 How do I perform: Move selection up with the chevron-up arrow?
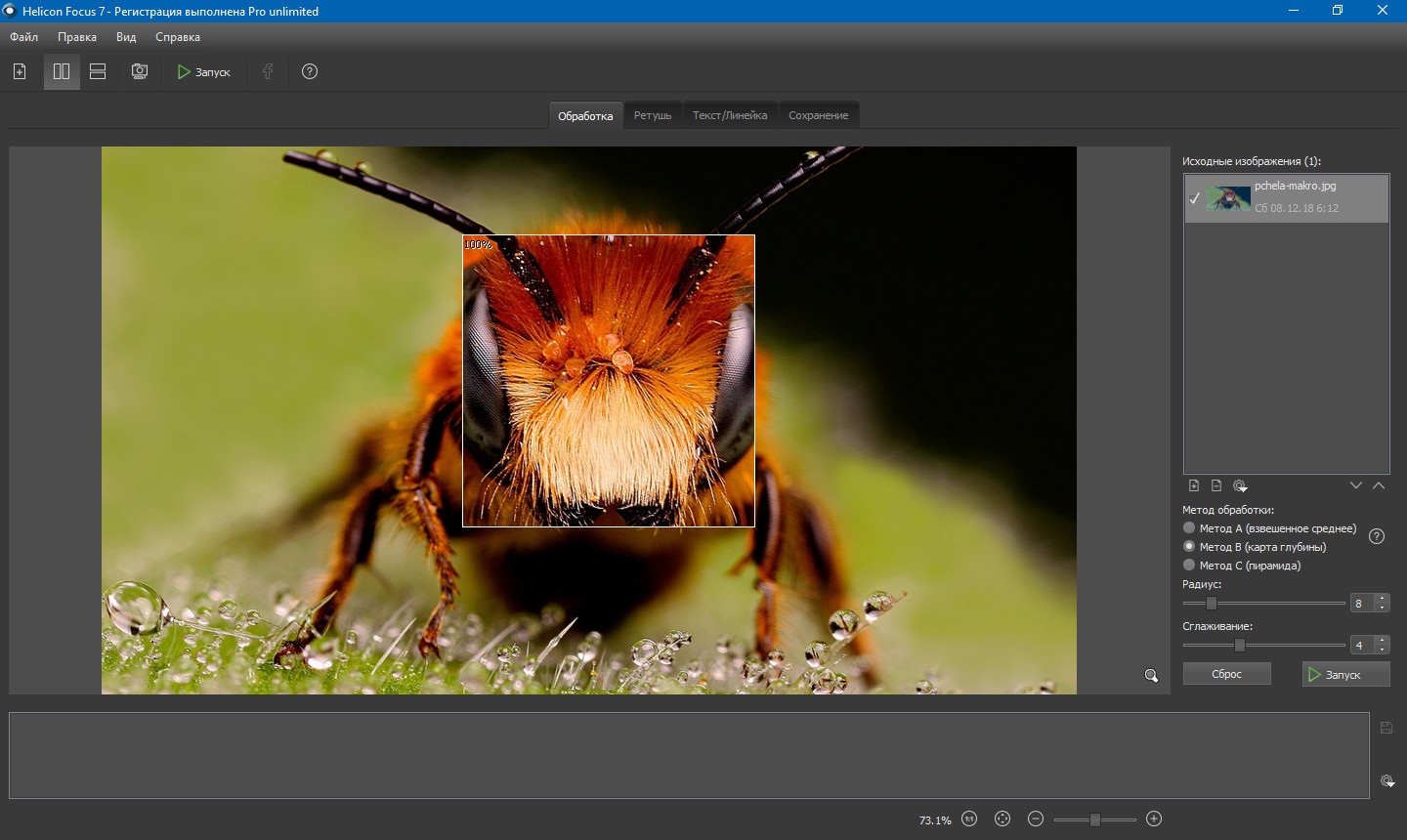pos(1379,485)
